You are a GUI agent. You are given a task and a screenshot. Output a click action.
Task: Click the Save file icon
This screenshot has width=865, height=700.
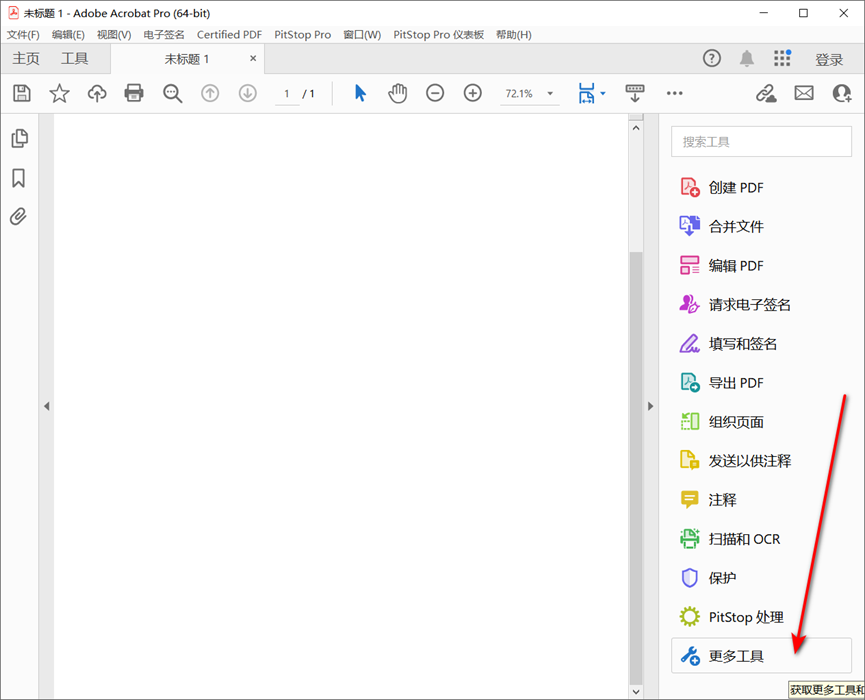(22, 93)
